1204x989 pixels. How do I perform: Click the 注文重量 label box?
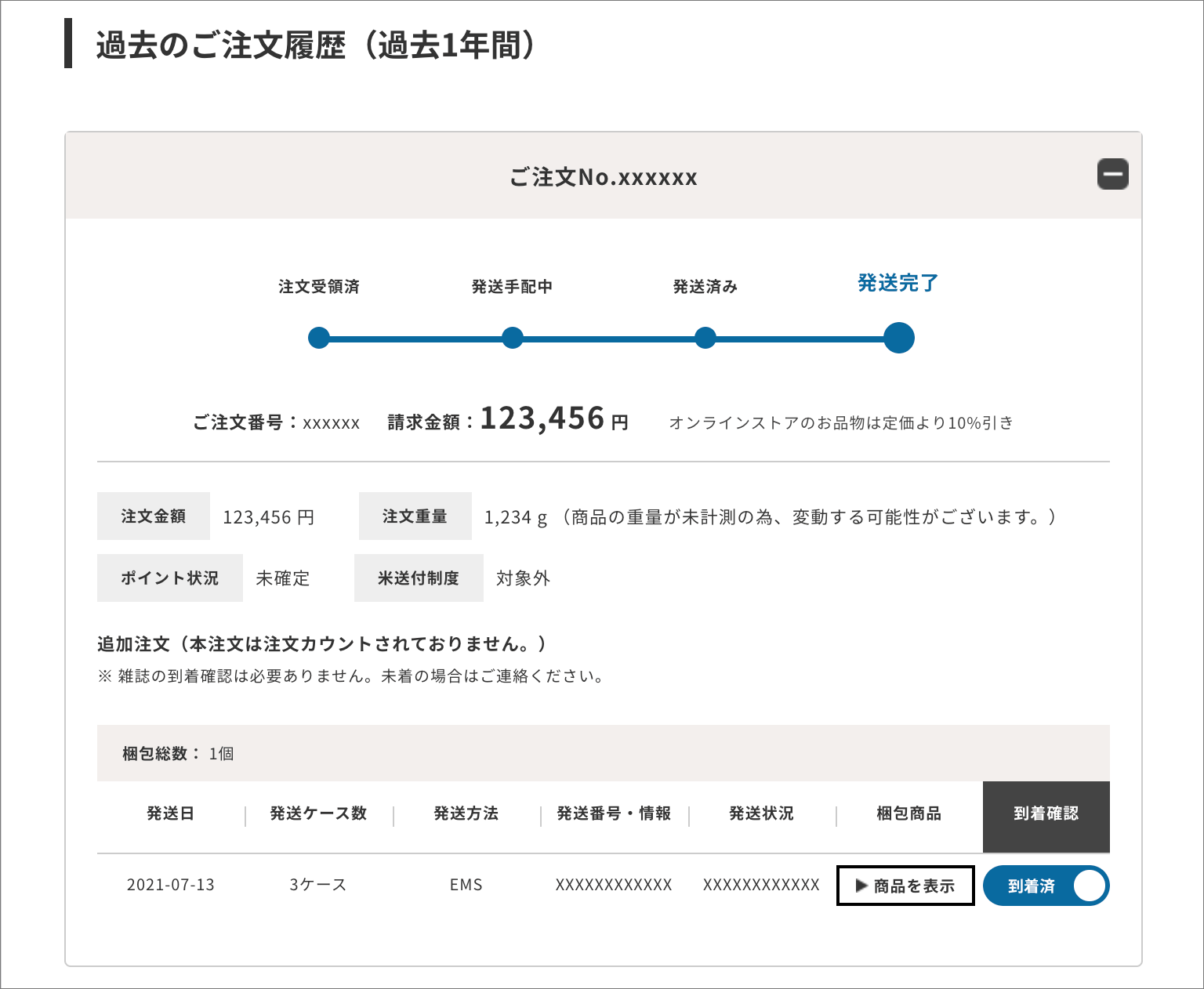415,516
